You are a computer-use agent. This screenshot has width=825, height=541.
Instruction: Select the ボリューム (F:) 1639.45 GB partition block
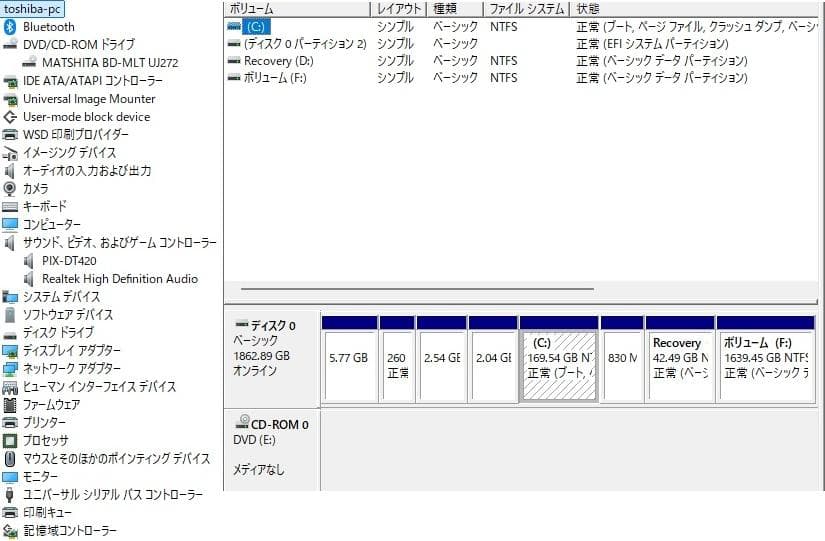[766, 359]
